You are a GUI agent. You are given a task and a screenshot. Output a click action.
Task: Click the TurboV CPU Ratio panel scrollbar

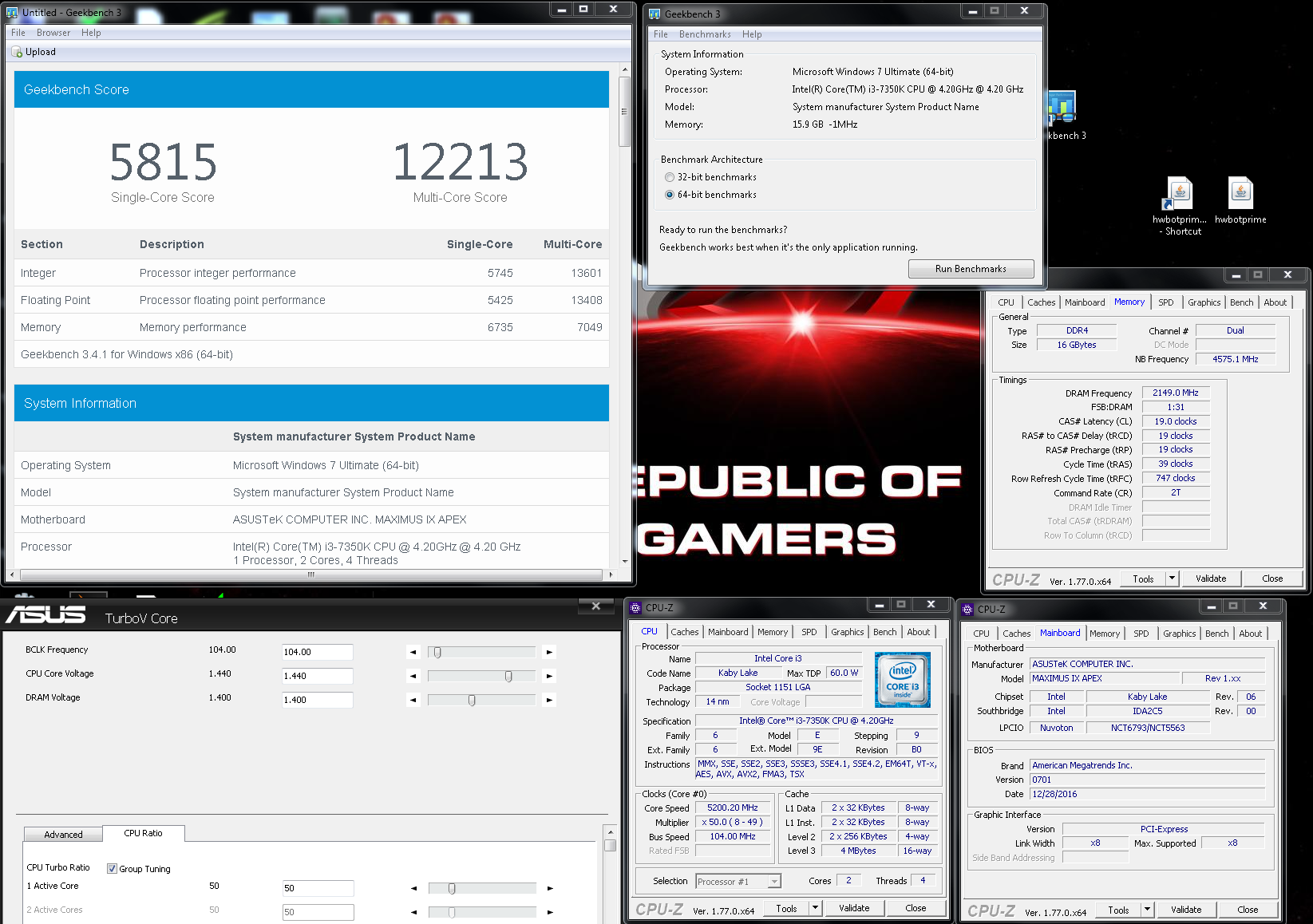click(x=610, y=844)
